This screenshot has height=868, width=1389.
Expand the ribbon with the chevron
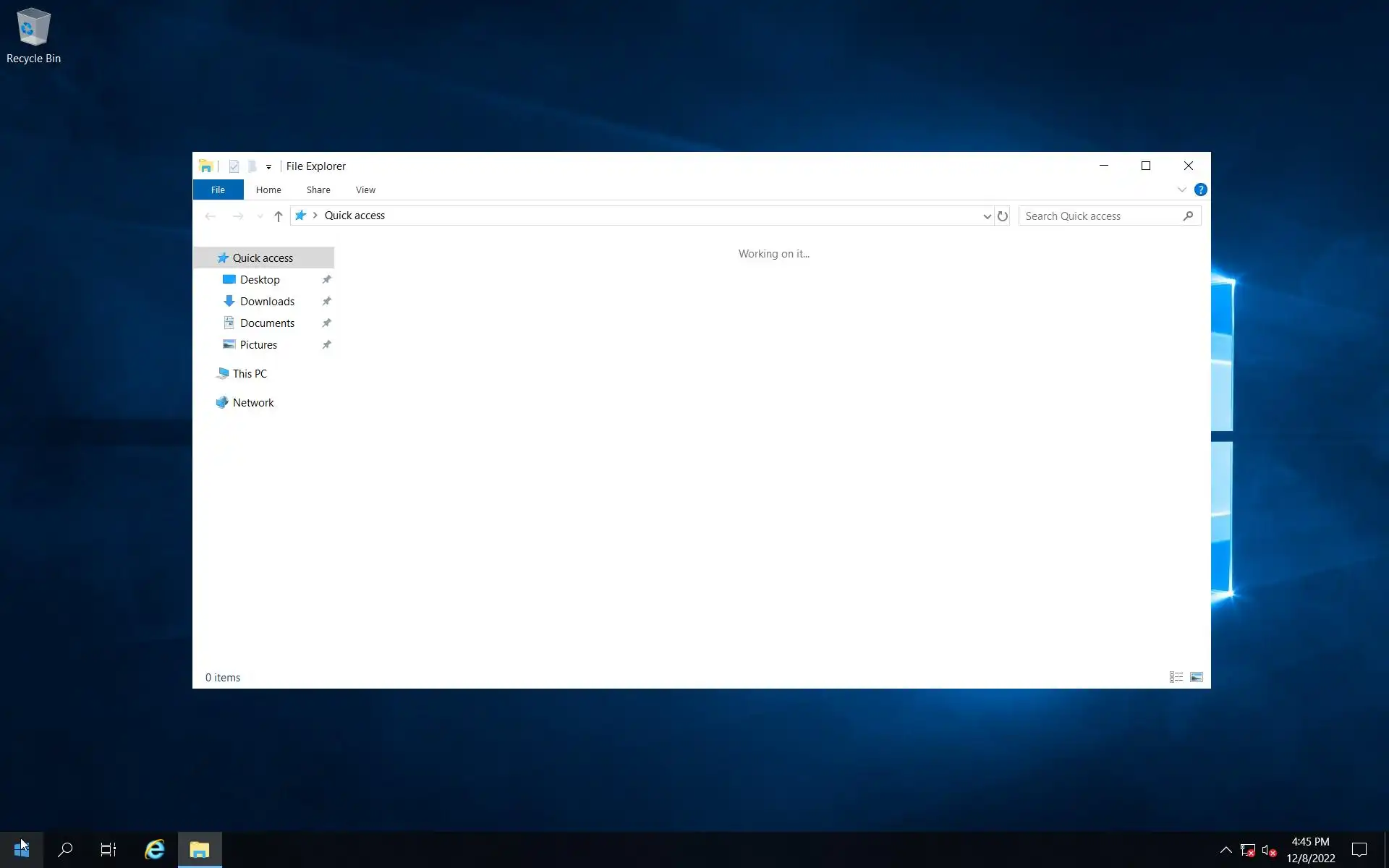tap(1181, 190)
